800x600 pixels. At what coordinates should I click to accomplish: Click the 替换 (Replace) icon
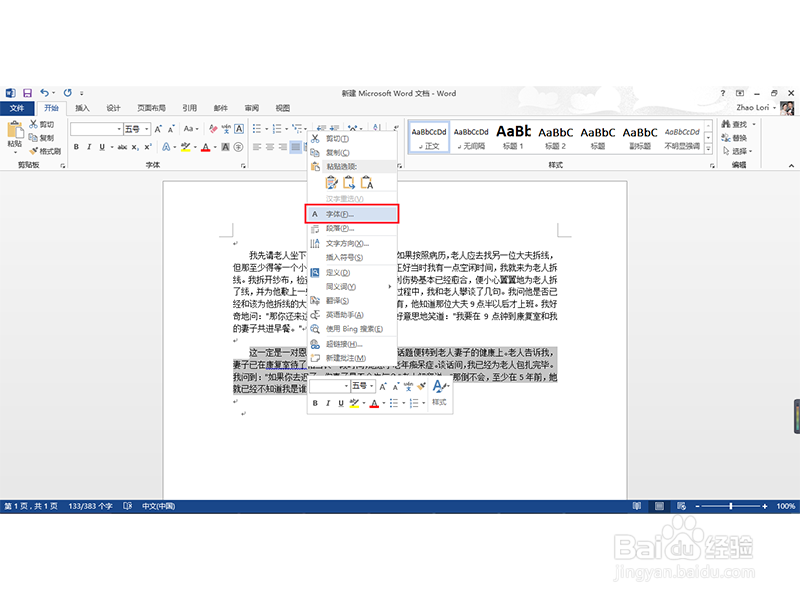pos(737,137)
